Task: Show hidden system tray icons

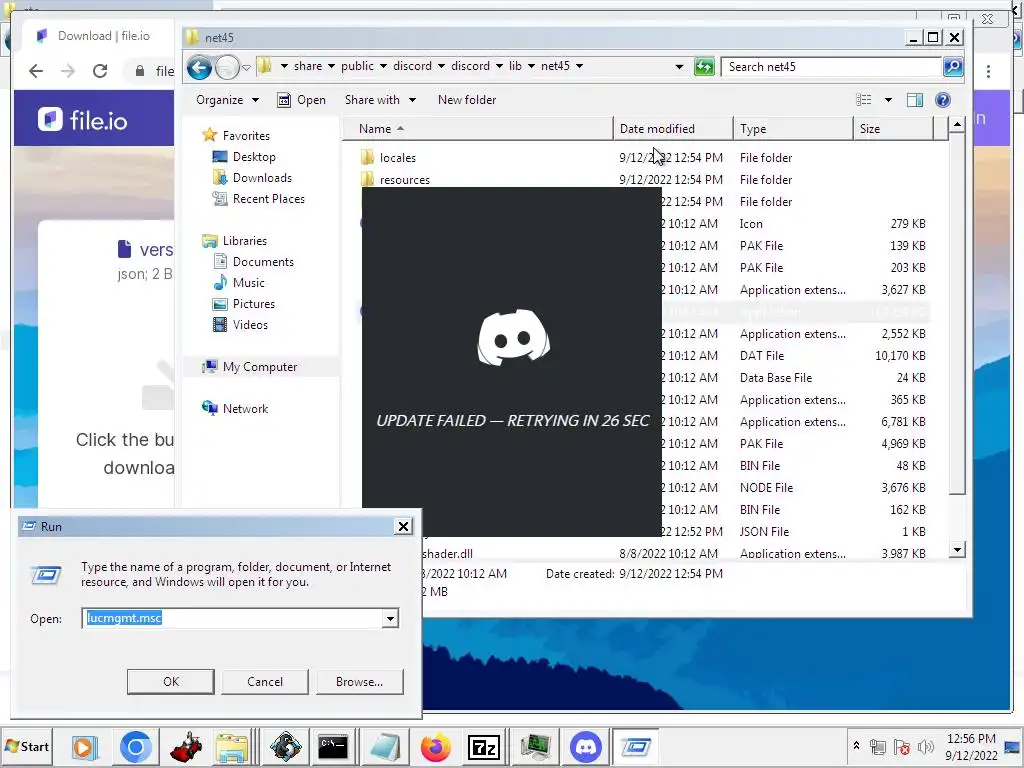Action: click(856, 746)
